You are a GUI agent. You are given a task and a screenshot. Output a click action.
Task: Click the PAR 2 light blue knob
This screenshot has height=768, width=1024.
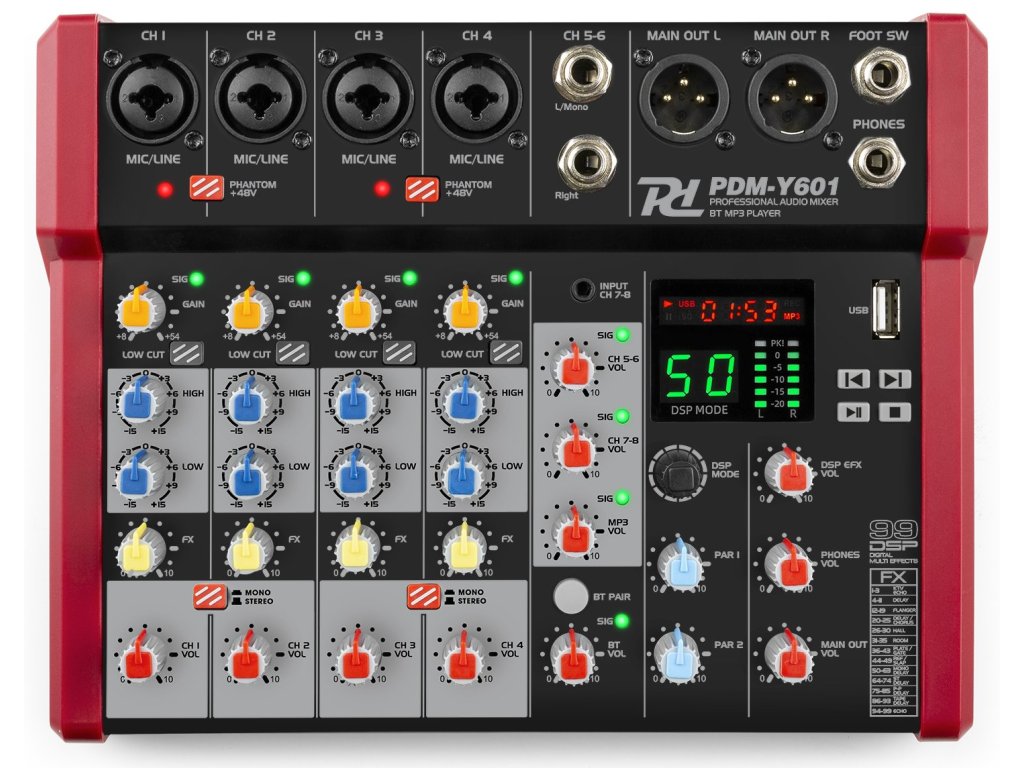[679, 653]
